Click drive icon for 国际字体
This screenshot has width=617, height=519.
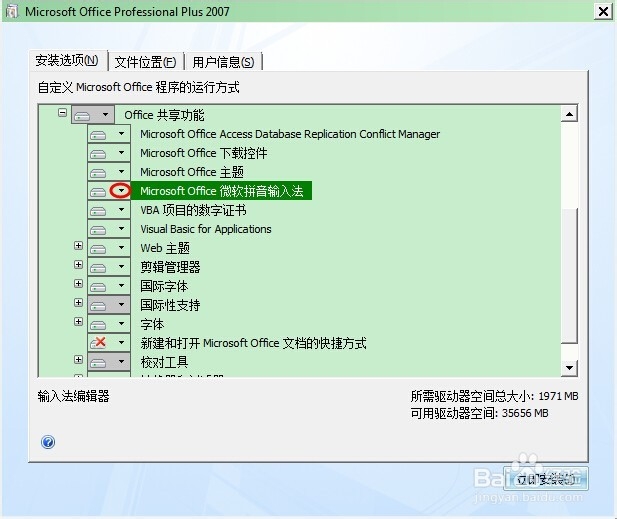[98, 287]
